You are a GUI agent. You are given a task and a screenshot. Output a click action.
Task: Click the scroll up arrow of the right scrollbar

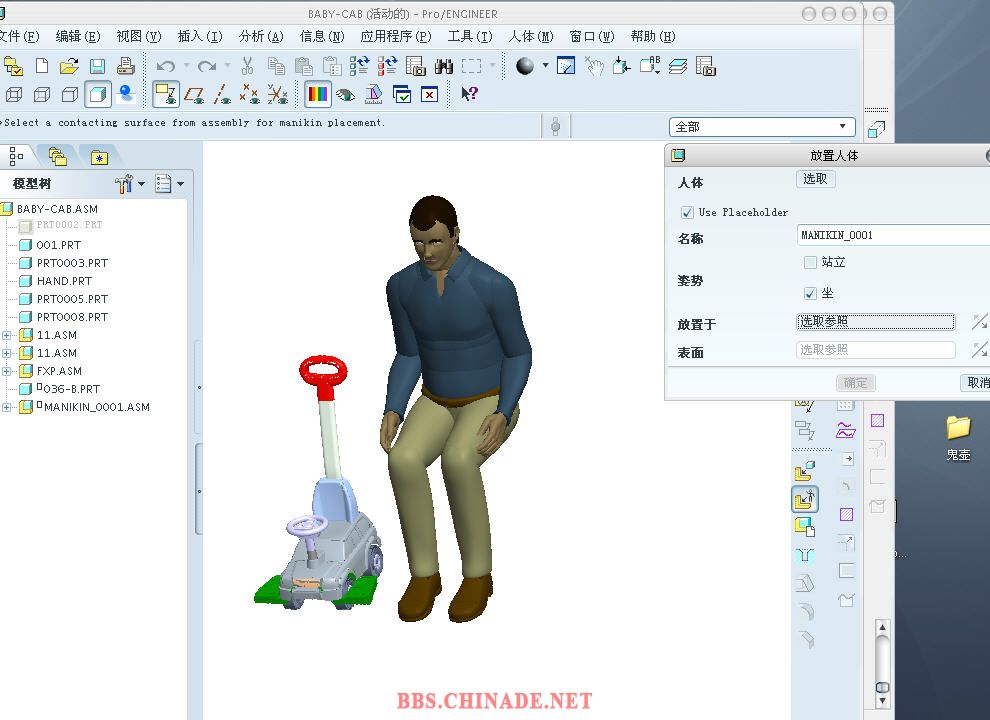pyautogui.click(x=883, y=628)
